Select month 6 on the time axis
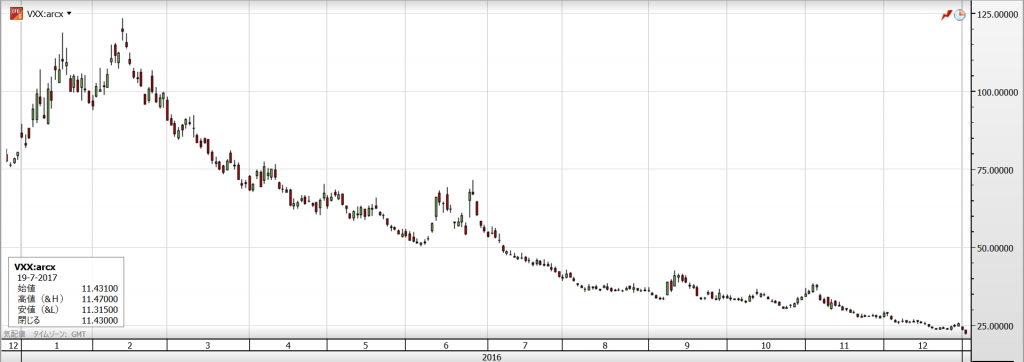The image size is (1024, 362). pyautogui.click(x=445, y=345)
